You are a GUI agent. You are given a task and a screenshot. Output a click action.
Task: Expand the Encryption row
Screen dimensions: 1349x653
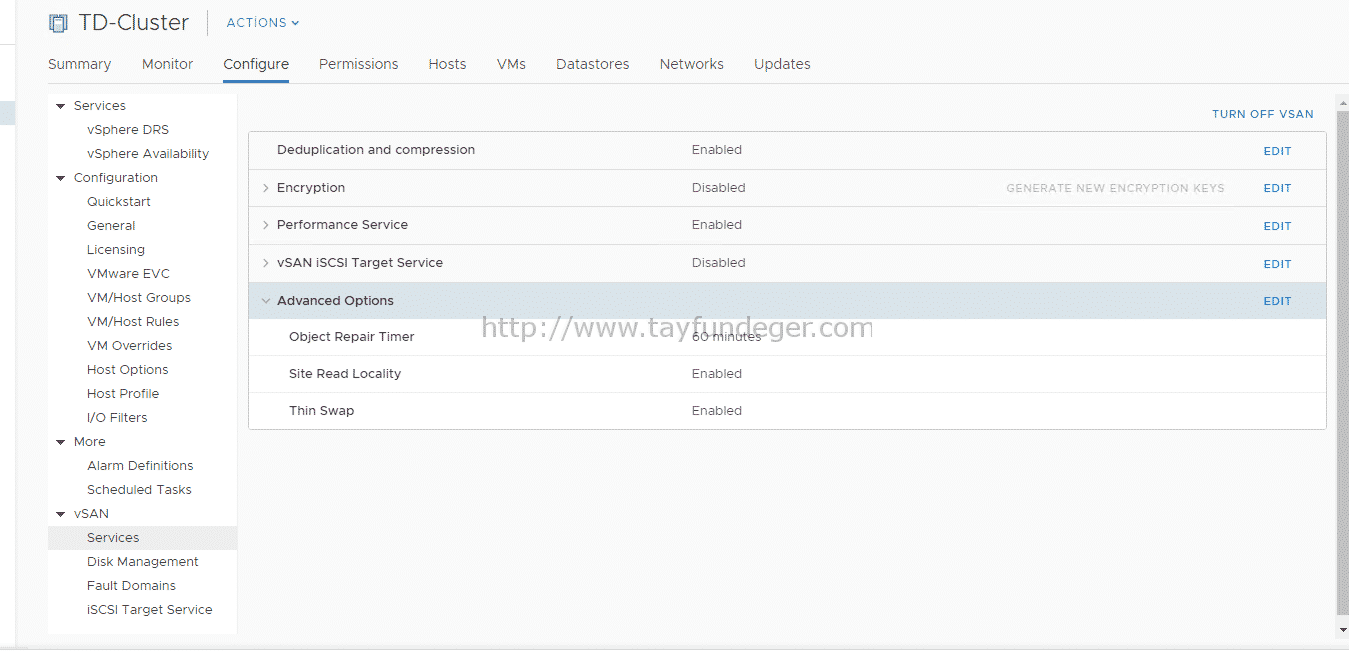(x=266, y=188)
